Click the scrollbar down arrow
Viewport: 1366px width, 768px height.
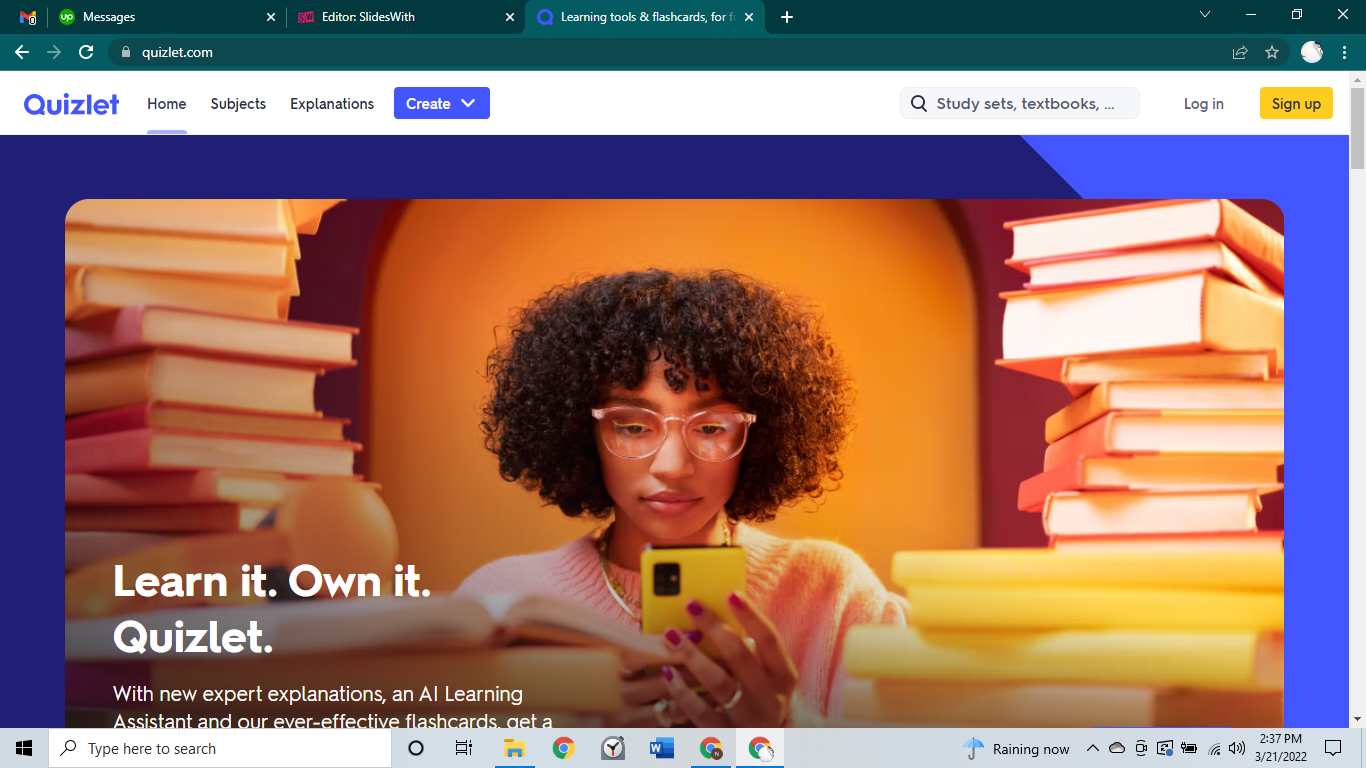(x=1357, y=719)
